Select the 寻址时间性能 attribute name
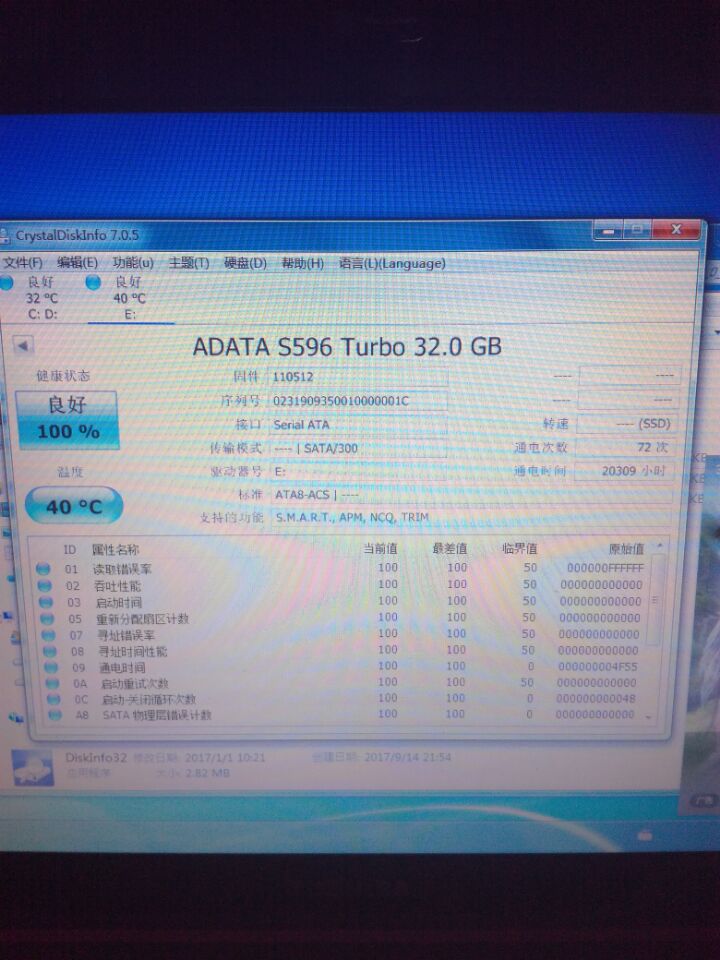Image resolution: width=720 pixels, height=960 pixels. (133, 651)
